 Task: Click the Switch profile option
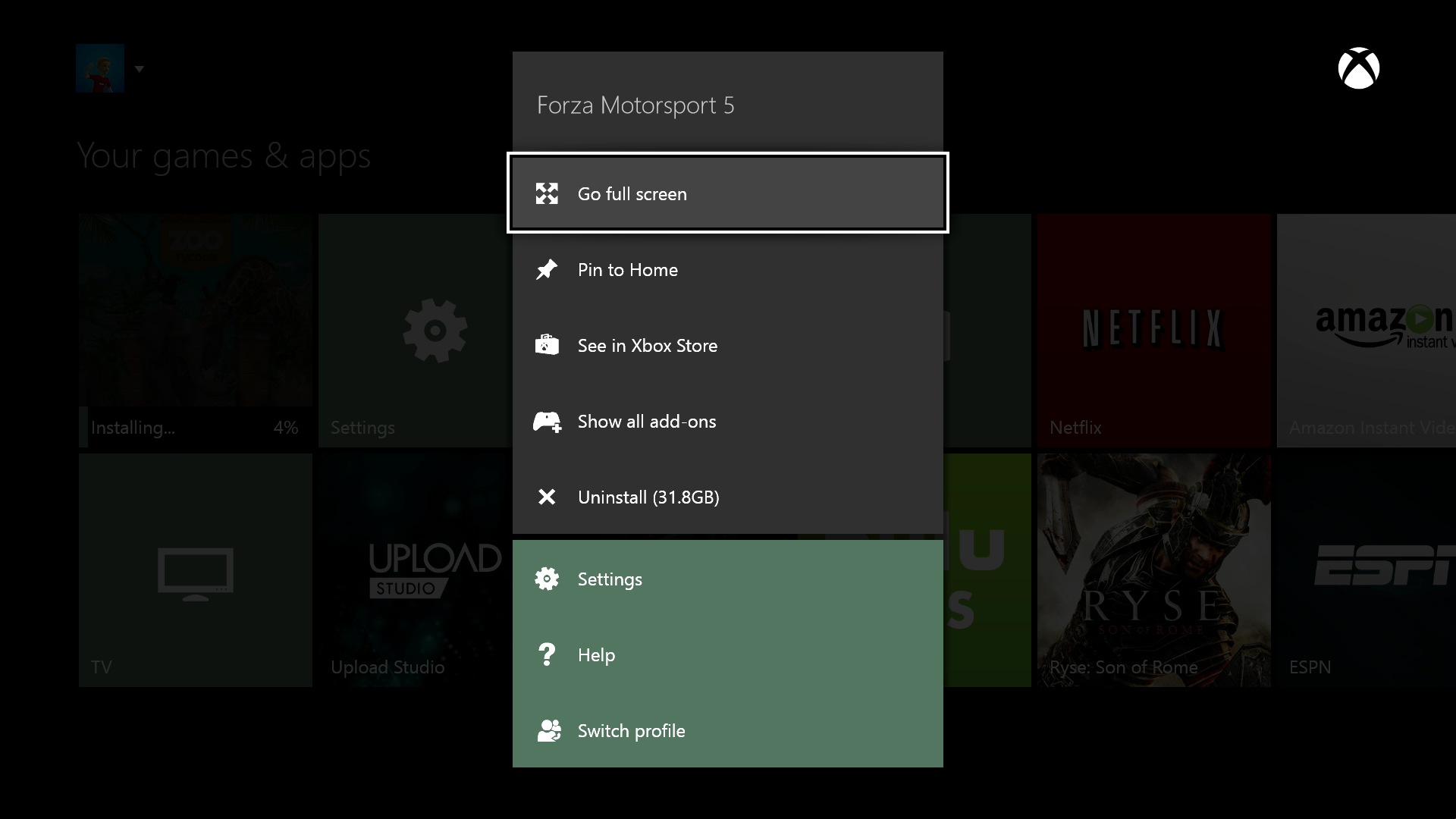tap(728, 730)
